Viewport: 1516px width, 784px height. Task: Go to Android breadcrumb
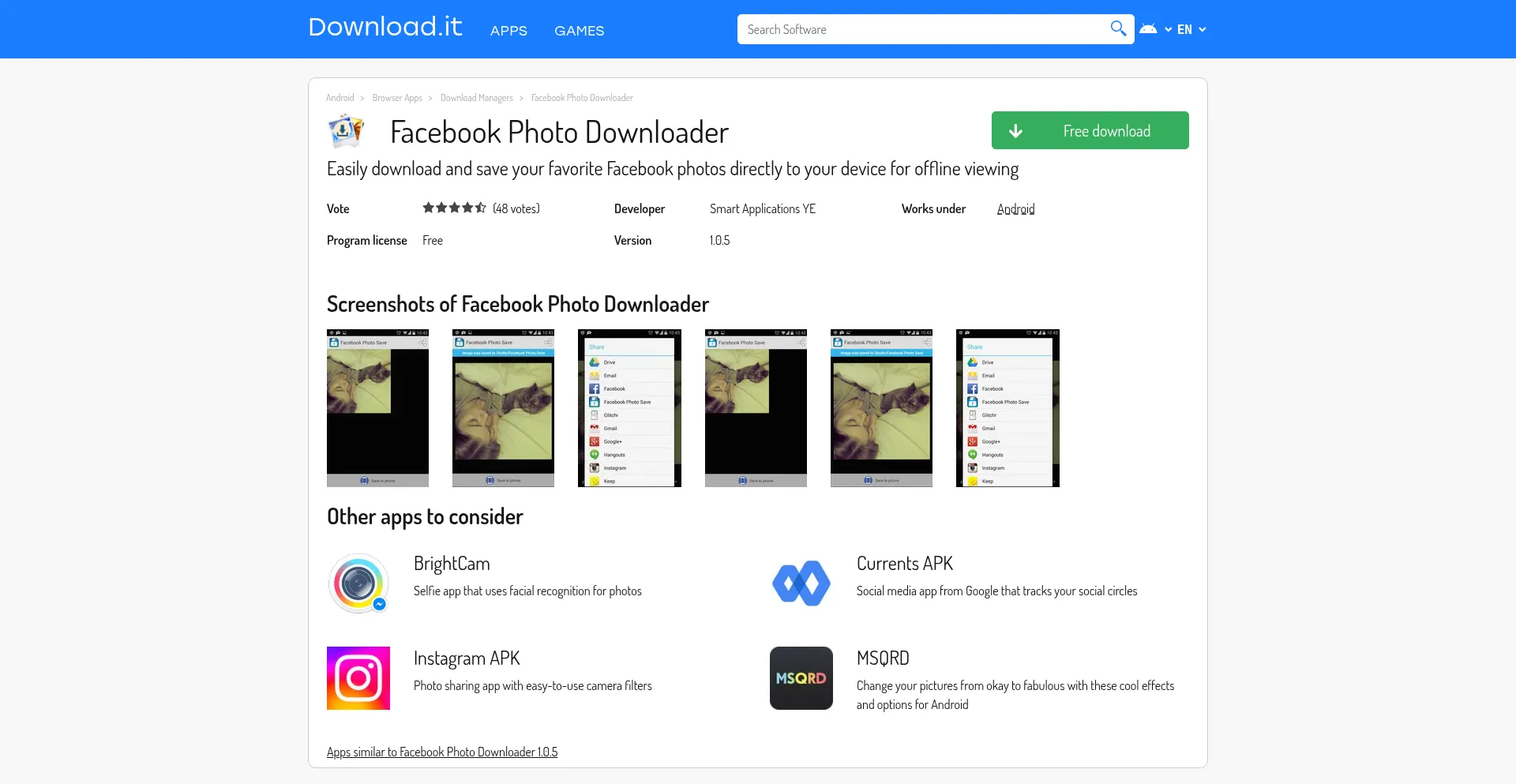point(340,98)
